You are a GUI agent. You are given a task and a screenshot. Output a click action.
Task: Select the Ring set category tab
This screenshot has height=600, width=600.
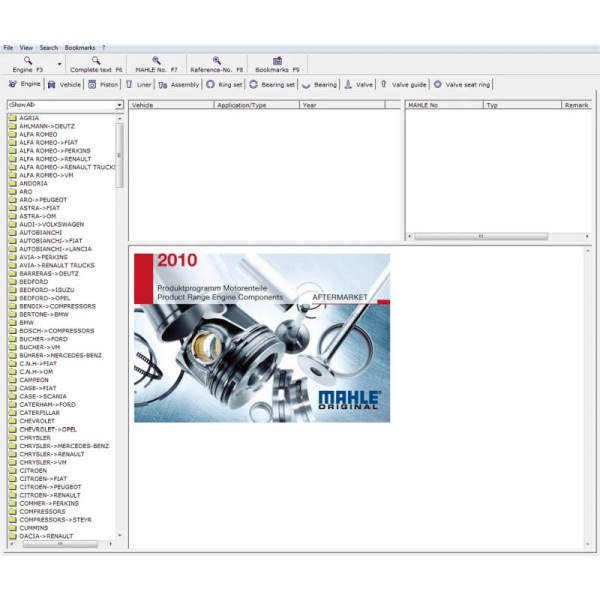pyautogui.click(x=224, y=85)
